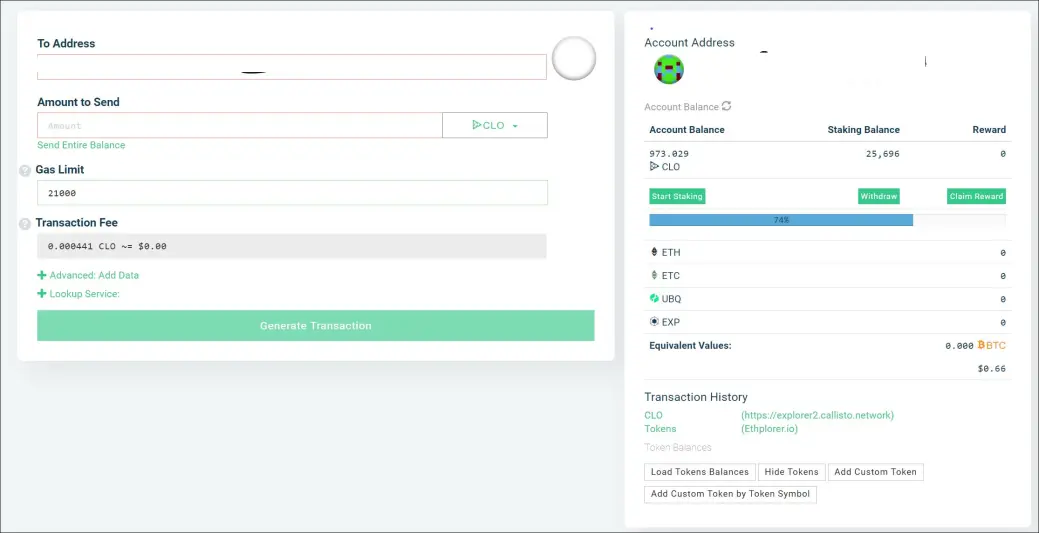Click Add Custom Token button
The width and height of the screenshot is (1039, 533).
pyautogui.click(x=875, y=472)
